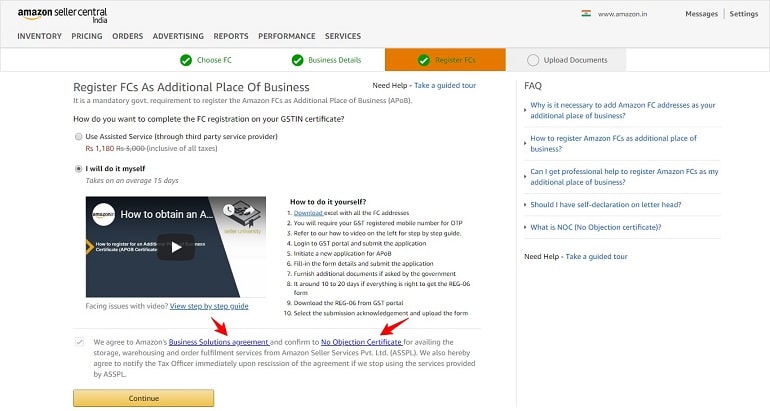Toggle the Business Solutions agreement checkbox
770x411 pixels.
[x=80, y=342]
